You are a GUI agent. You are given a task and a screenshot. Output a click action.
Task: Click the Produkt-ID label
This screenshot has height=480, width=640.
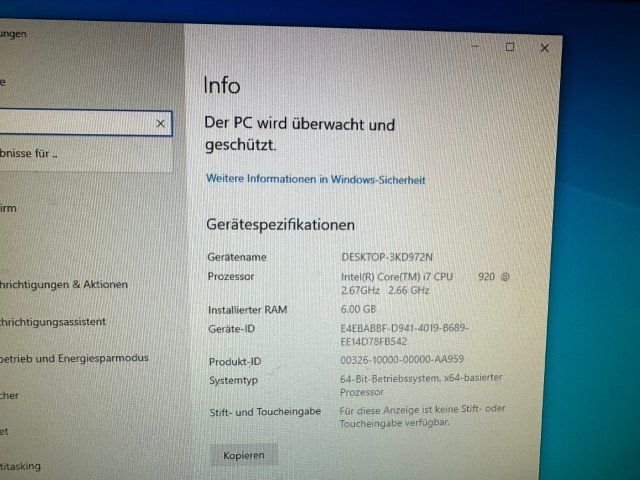(x=235, y=362)
